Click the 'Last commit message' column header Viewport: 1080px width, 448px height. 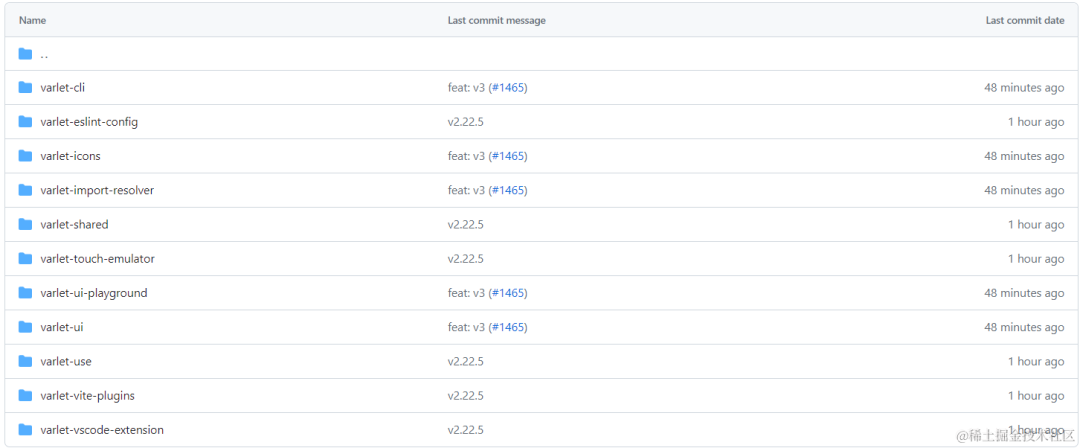(x=497, y=21)
